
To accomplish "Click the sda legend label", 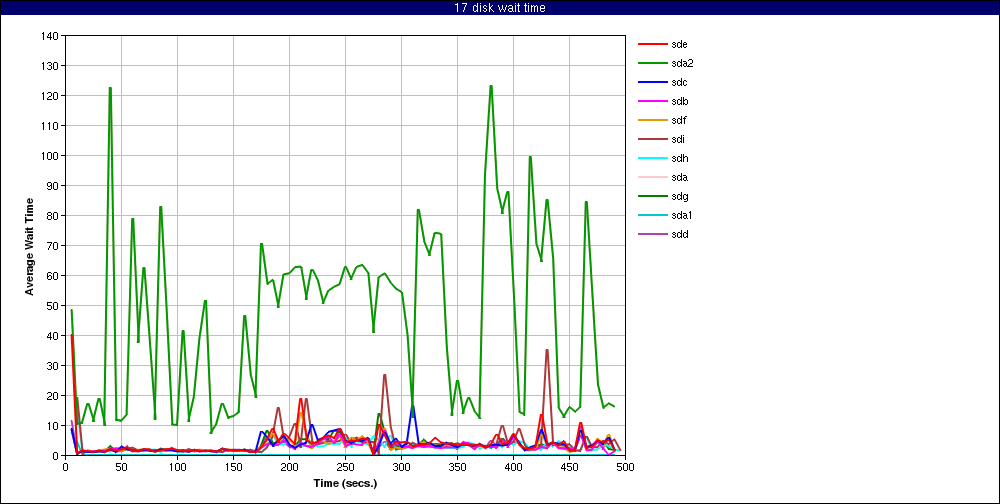I will (679, 177).
